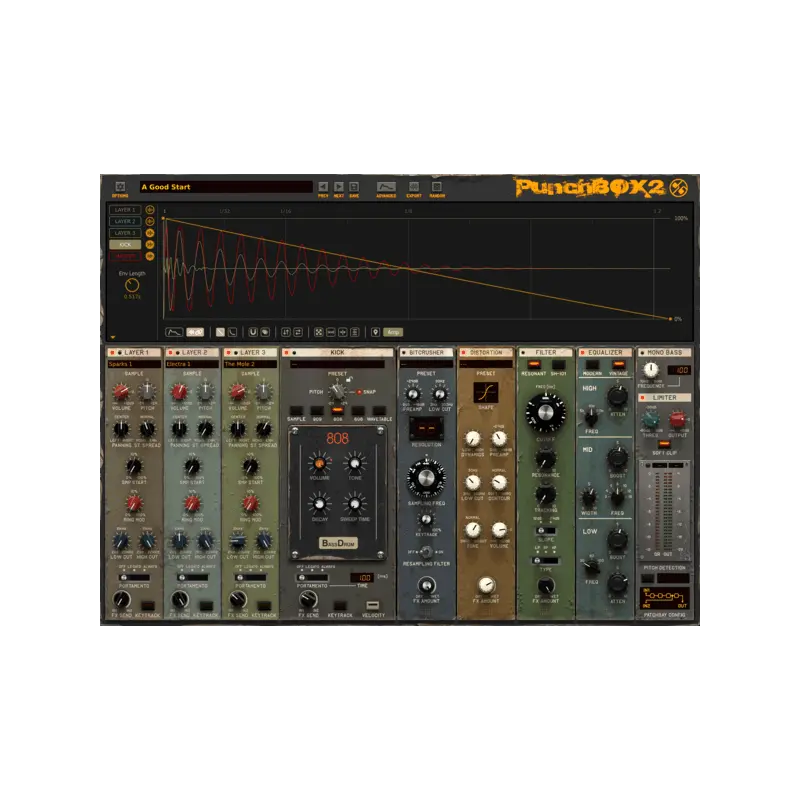Toggle the Soft Clip switch on Limiter
The image size is (800, 800).
pos(664,444)
